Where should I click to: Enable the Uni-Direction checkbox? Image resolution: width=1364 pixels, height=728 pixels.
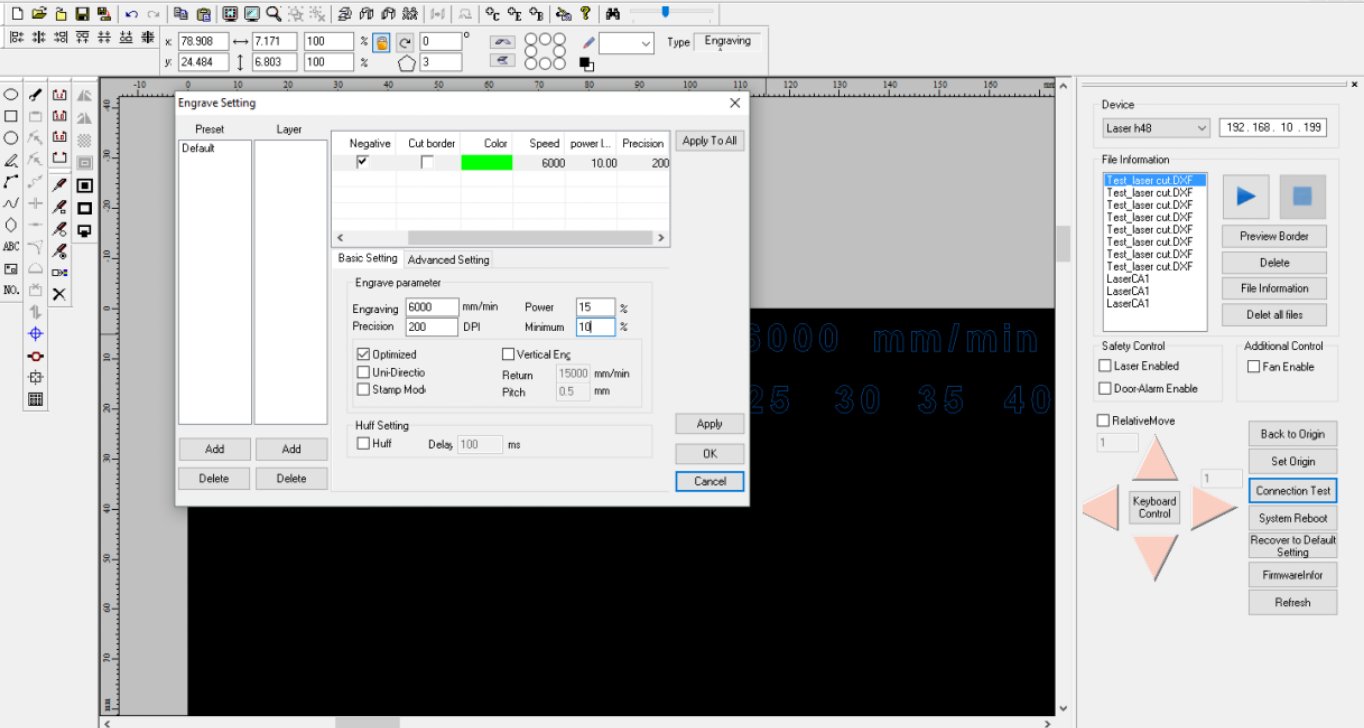pos(363,372)
